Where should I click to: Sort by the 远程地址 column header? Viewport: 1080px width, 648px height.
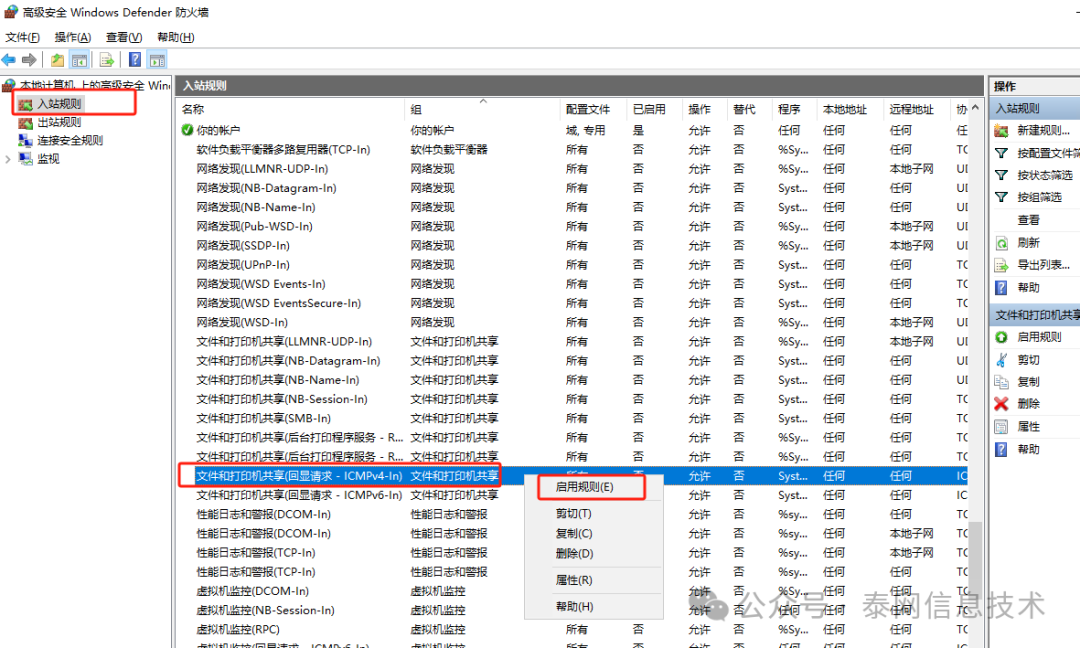tap(911, 109)
